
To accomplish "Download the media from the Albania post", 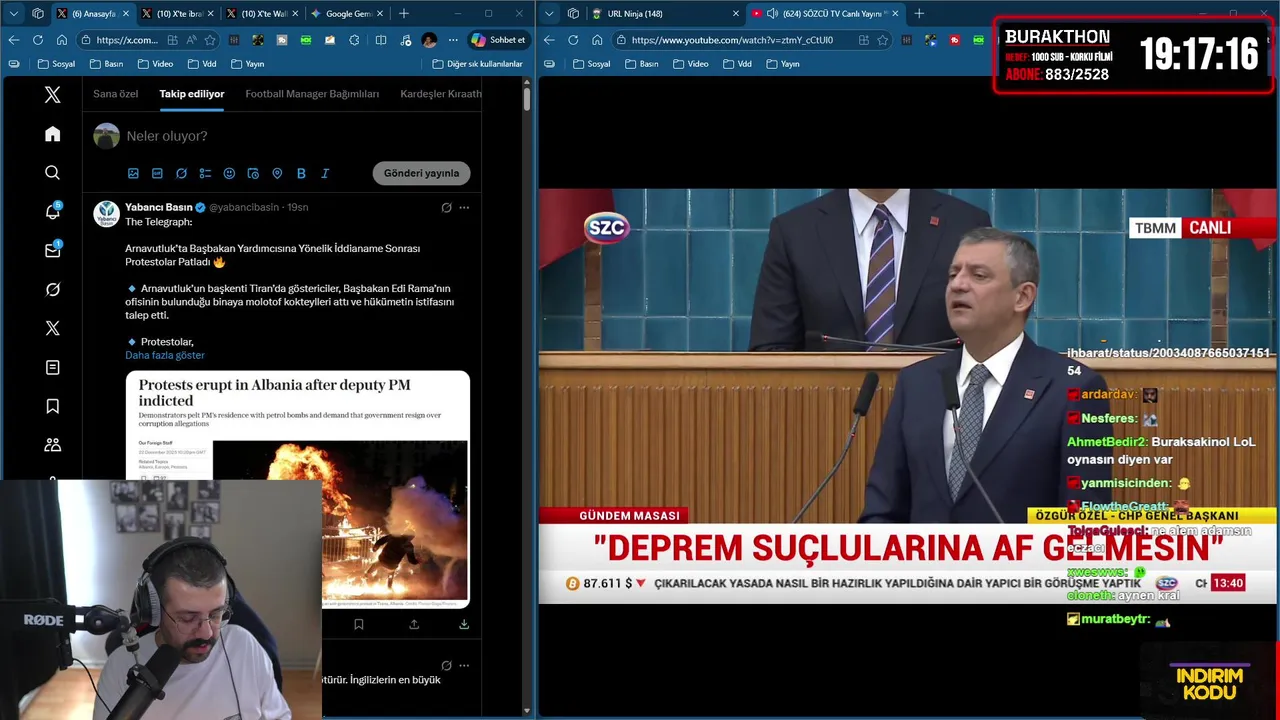I will (464, 624).
